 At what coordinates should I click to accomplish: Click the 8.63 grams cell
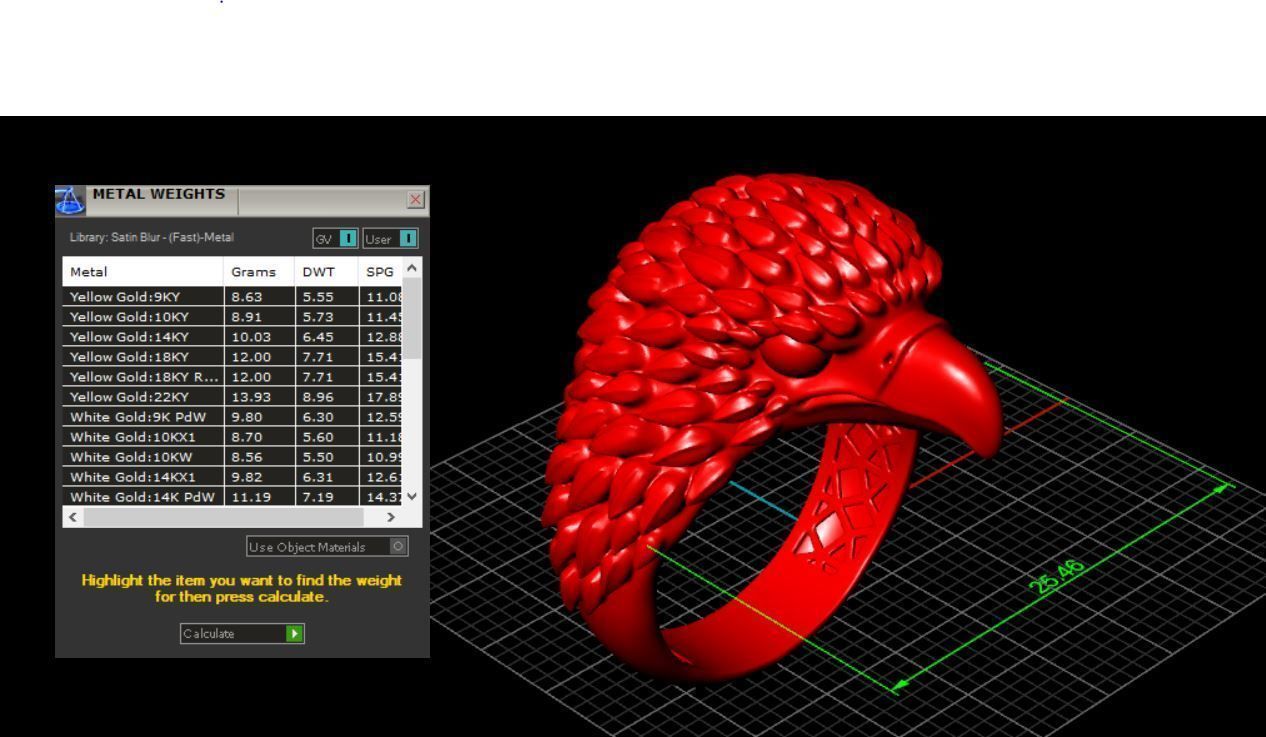pyautogui.click(x=259, y=297)
